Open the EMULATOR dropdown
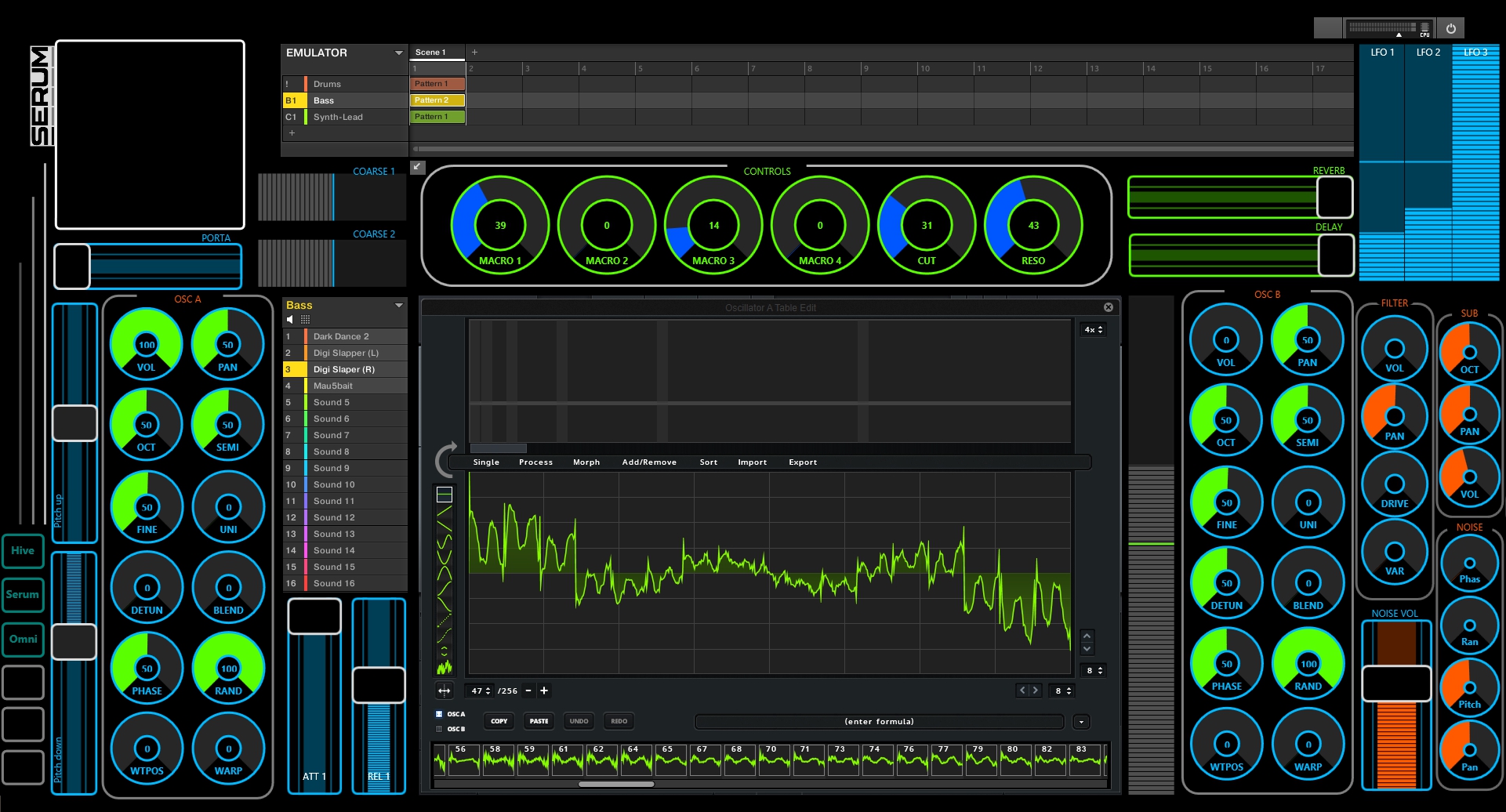This screenshot has height=812, width=1506. click(x=398, y=53)
